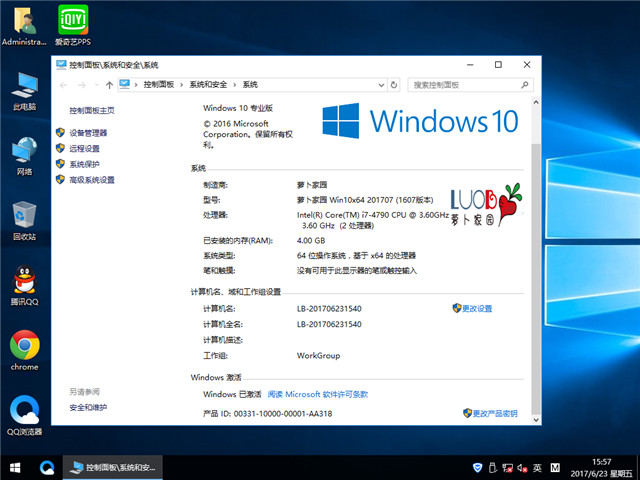
Task: Click the scrollbar up arrow
Action: (536, 102)
